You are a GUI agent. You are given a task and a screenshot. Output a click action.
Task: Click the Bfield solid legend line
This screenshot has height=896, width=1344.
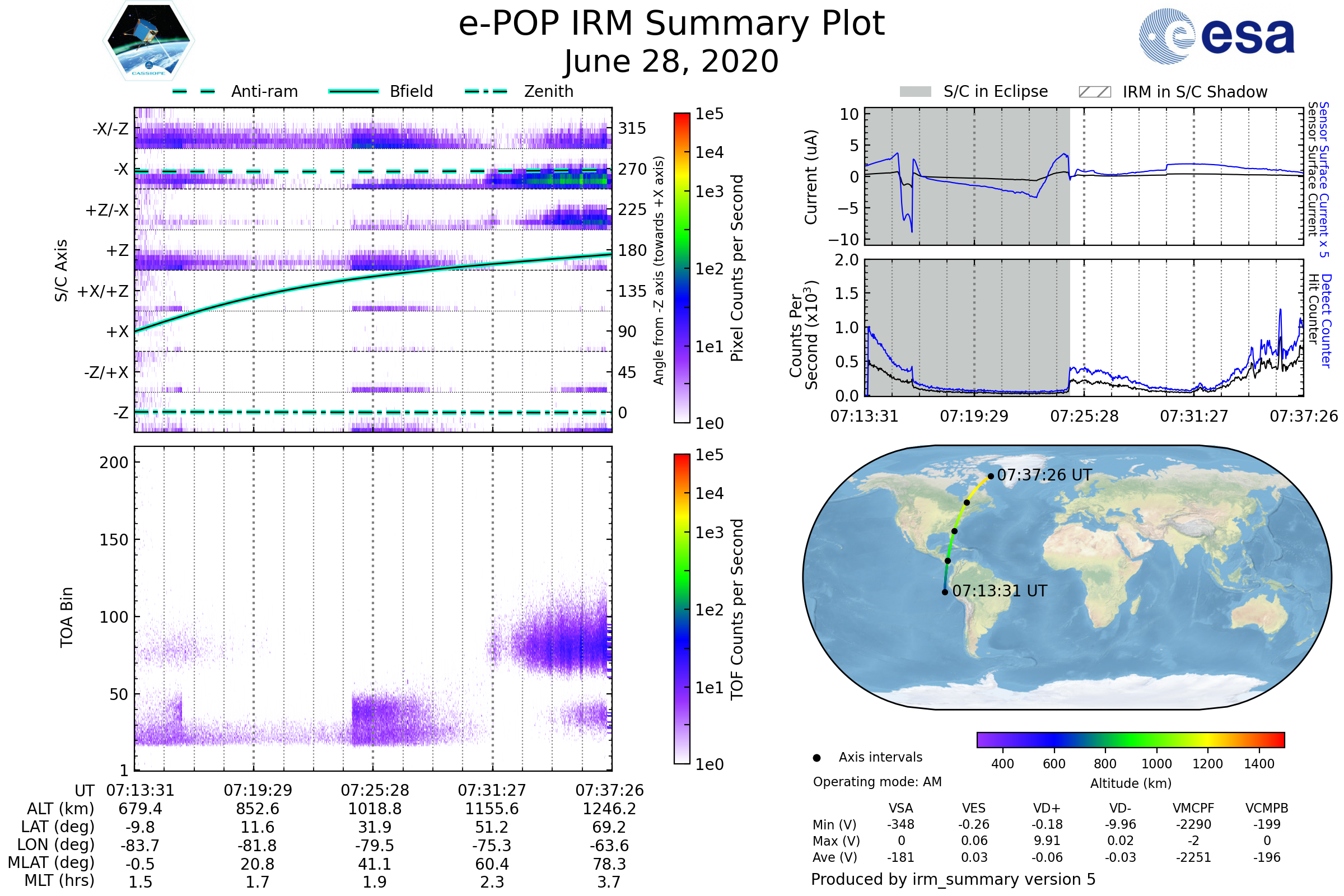click(353, 91)
